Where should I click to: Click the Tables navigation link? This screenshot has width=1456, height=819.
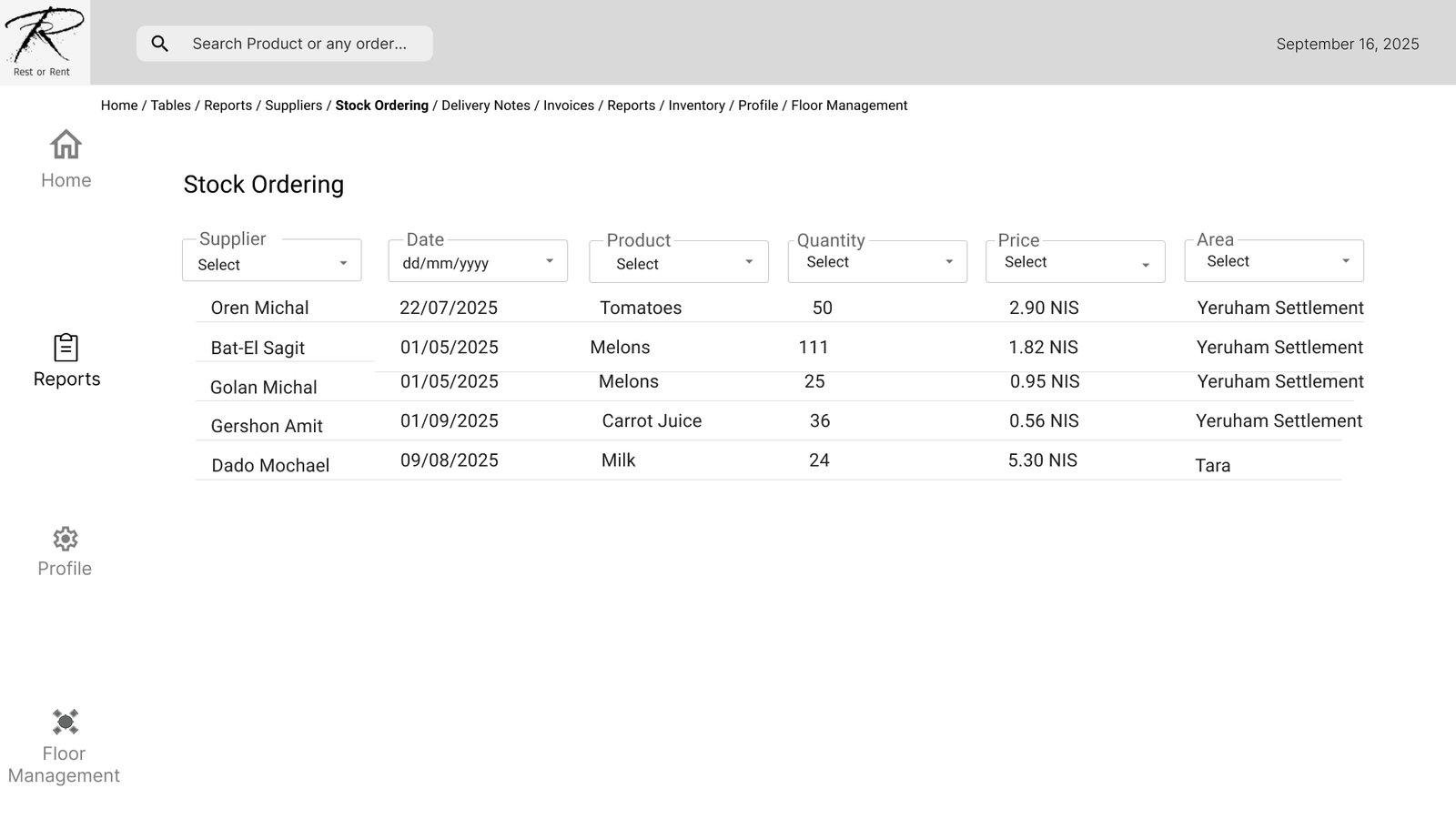[170, 106]
